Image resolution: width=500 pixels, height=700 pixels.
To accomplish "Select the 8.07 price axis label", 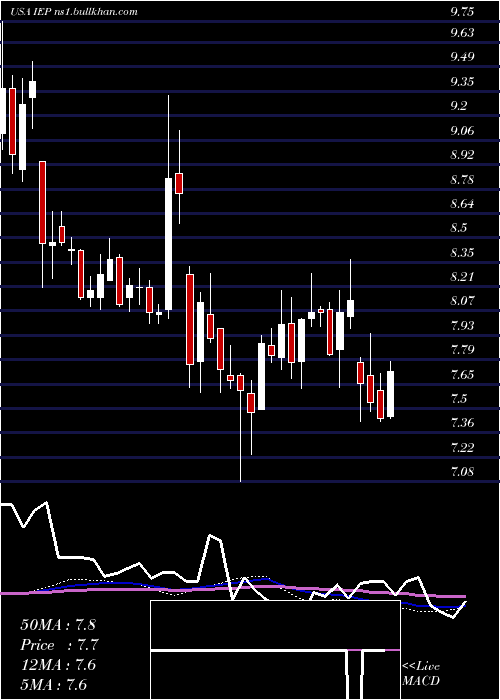I will pyautogui.click(x=462, y=300).
